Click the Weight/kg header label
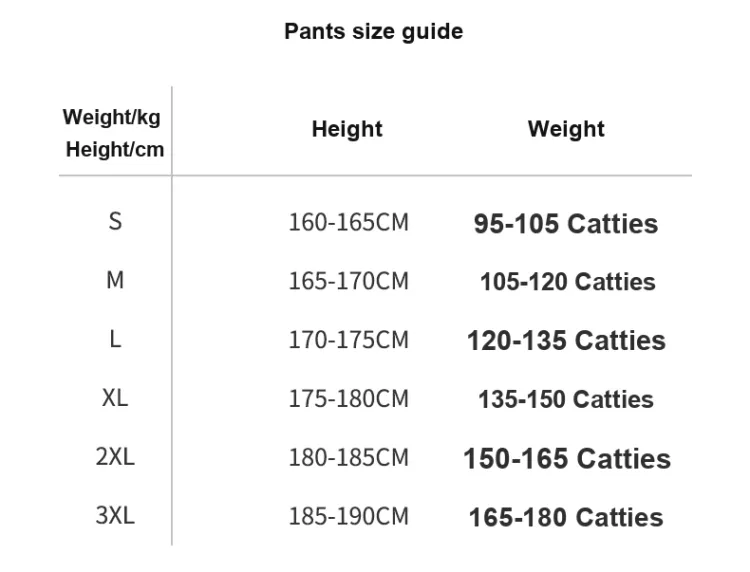The width and height of the screenshot is (750, 572). (112, 116)
